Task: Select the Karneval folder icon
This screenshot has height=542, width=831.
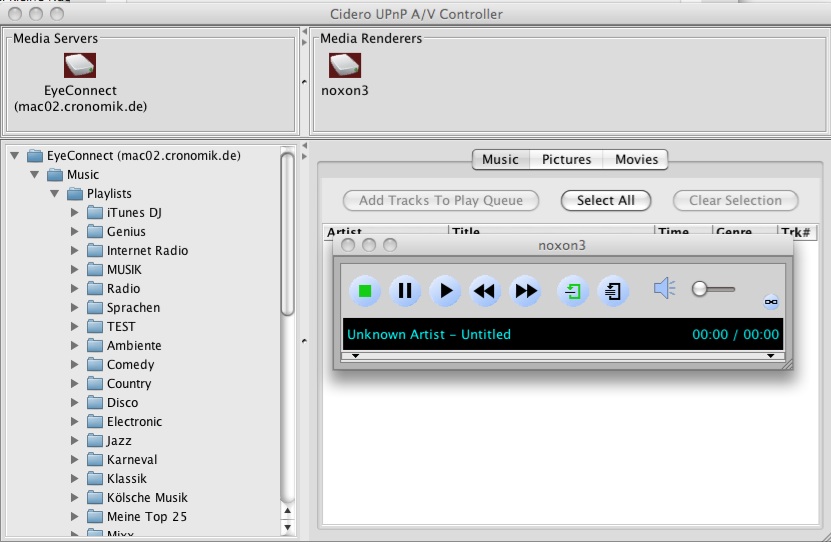Action: pos(95,460)
